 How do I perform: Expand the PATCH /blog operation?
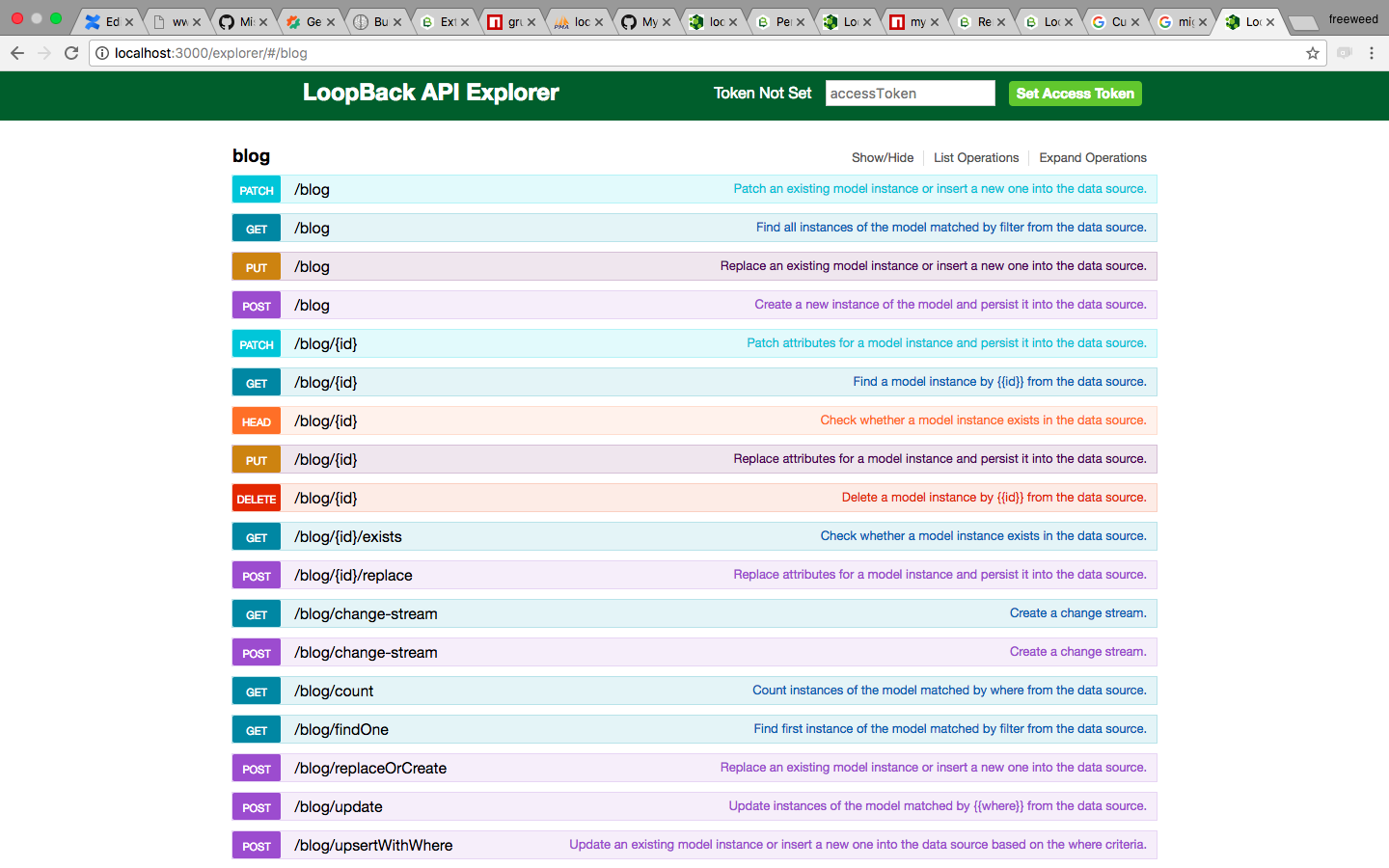click(694, 189)
